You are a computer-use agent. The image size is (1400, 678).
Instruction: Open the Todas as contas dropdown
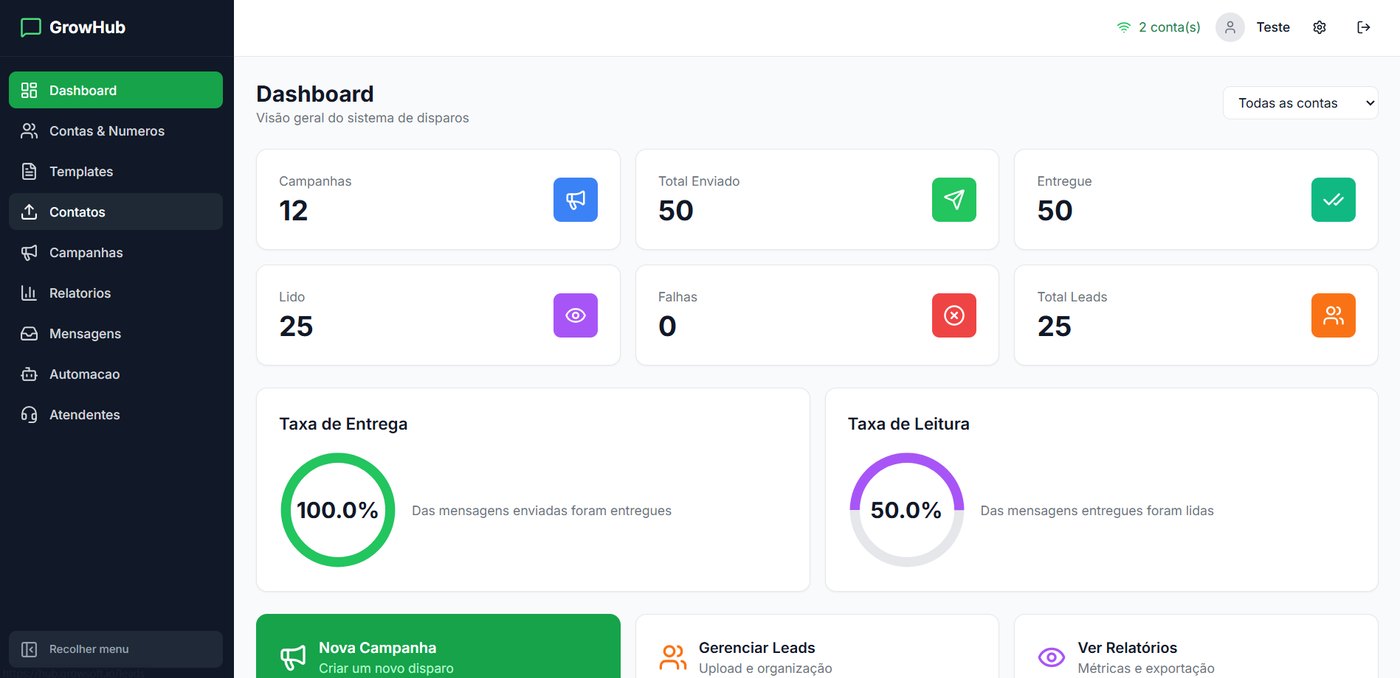pos(1300,103)
